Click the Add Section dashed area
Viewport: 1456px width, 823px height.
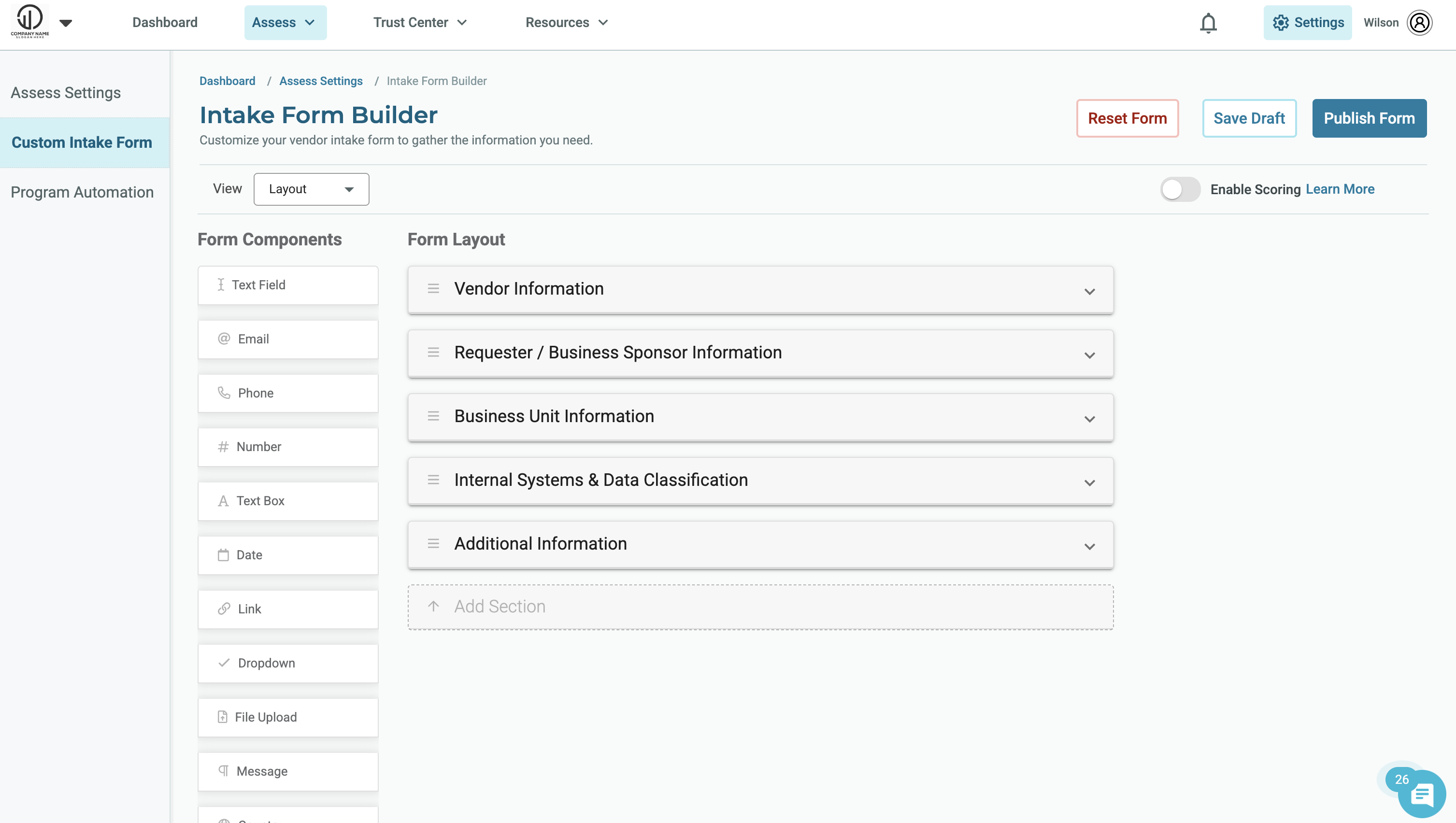click(760, 607)
